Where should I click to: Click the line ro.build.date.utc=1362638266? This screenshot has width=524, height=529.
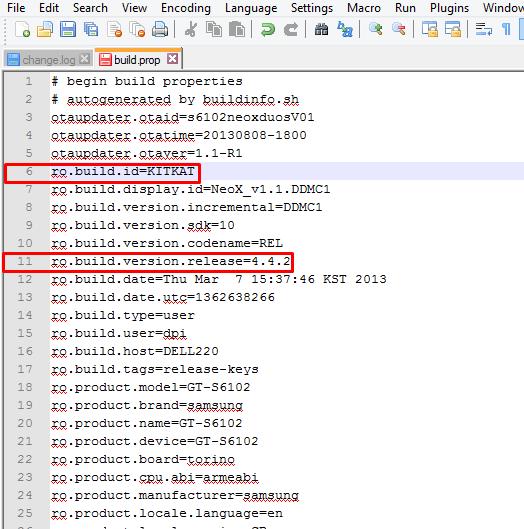point(163,297)
